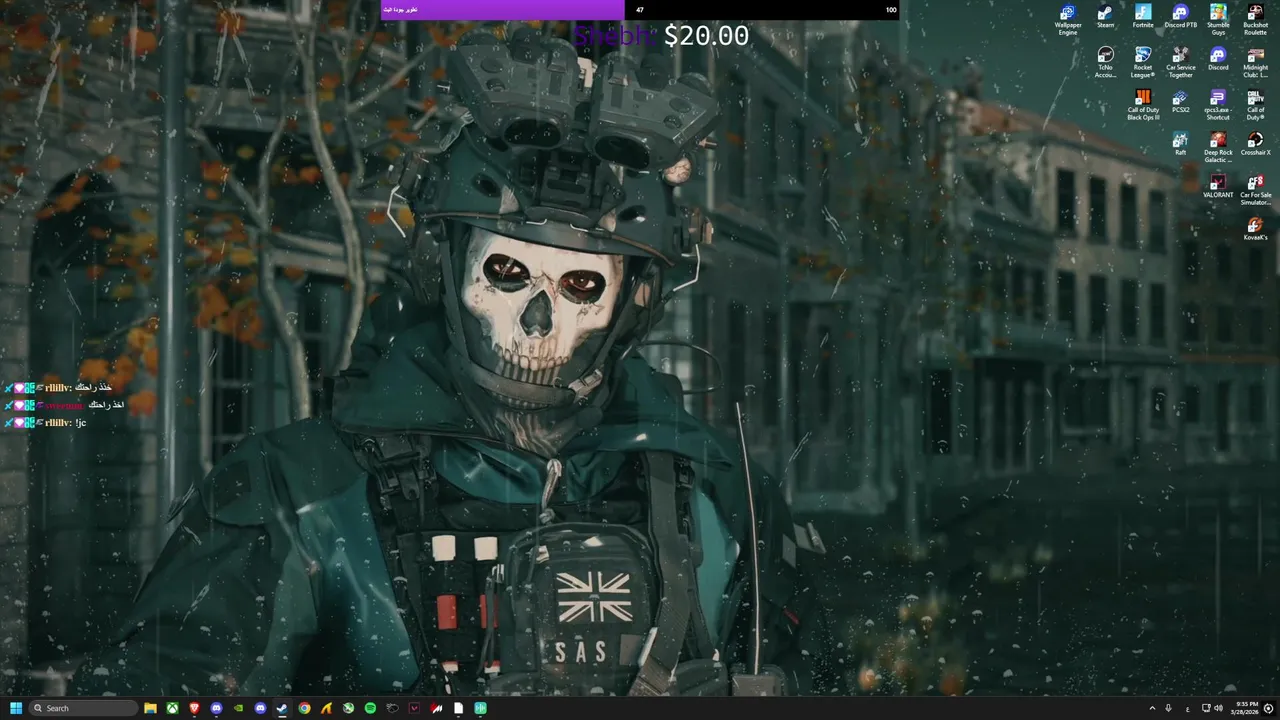Open the volume control in the tray
This screenshot has width=1280, height=720.
[1218, 708]
